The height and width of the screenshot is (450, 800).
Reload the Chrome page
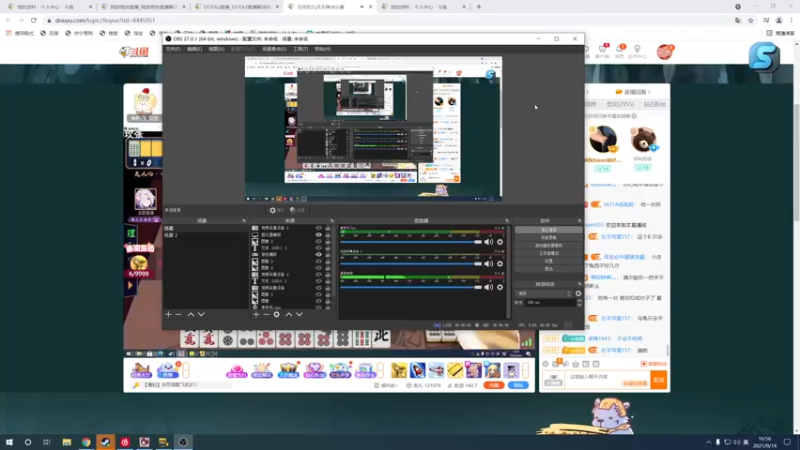[x=34, y=20]
